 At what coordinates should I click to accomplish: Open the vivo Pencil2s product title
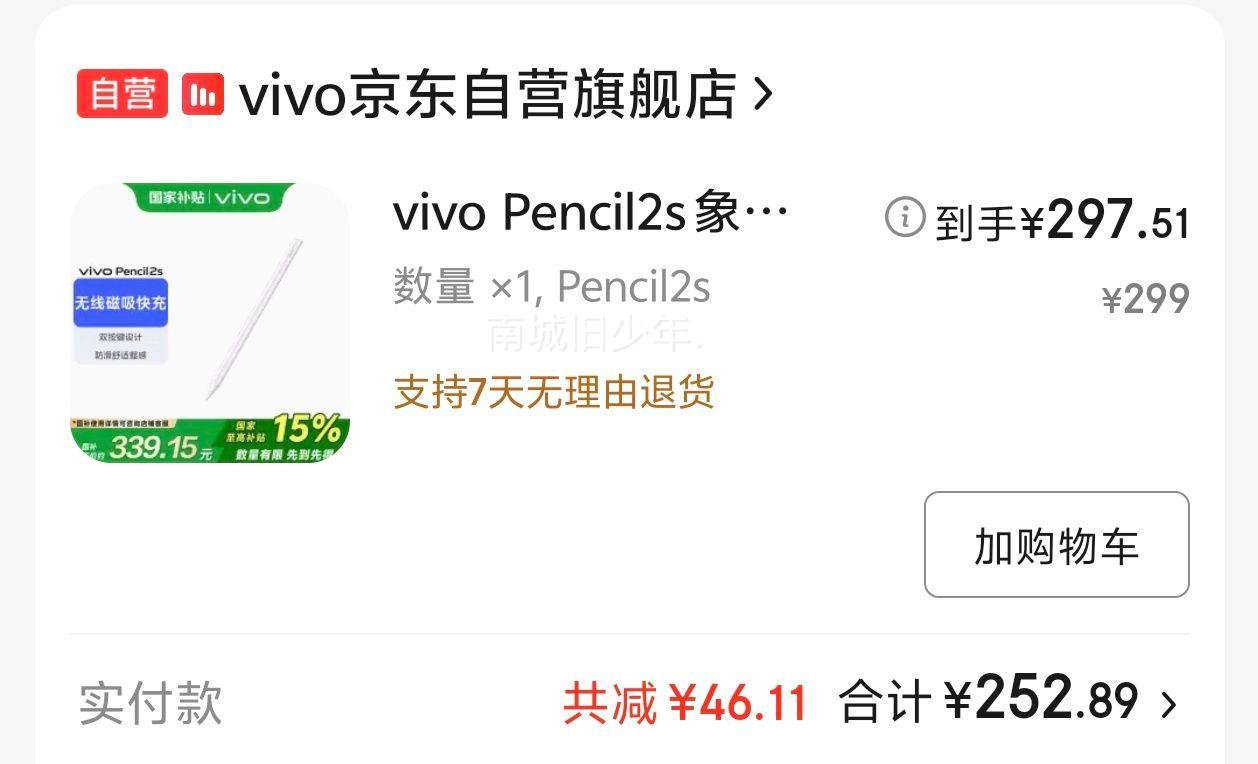pos(591,213)
